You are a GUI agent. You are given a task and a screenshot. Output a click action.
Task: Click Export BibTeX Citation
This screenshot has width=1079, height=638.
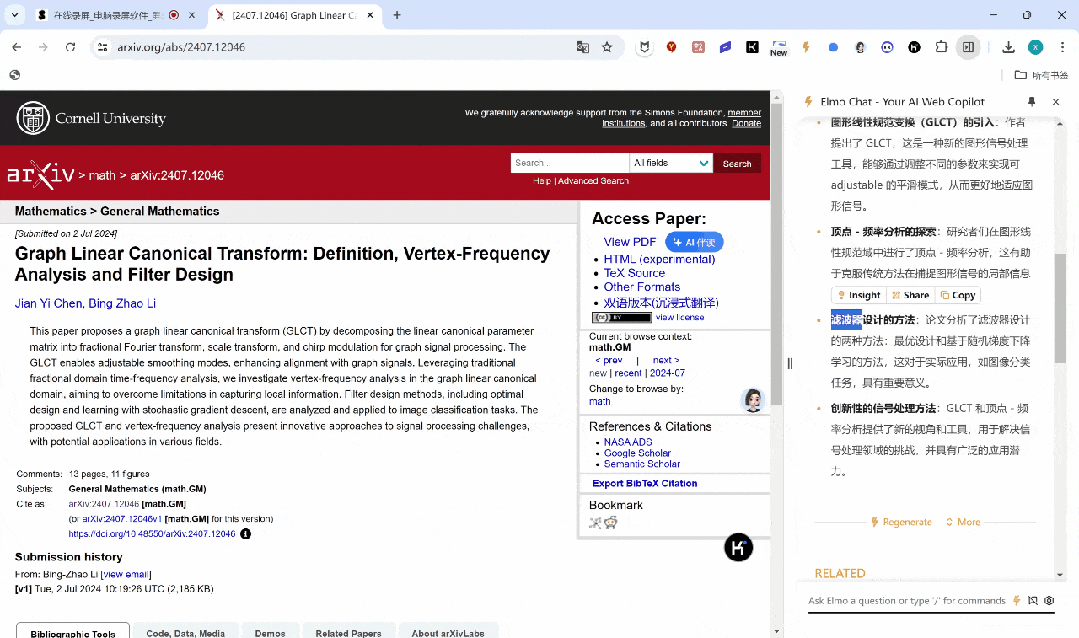(645, 483)
